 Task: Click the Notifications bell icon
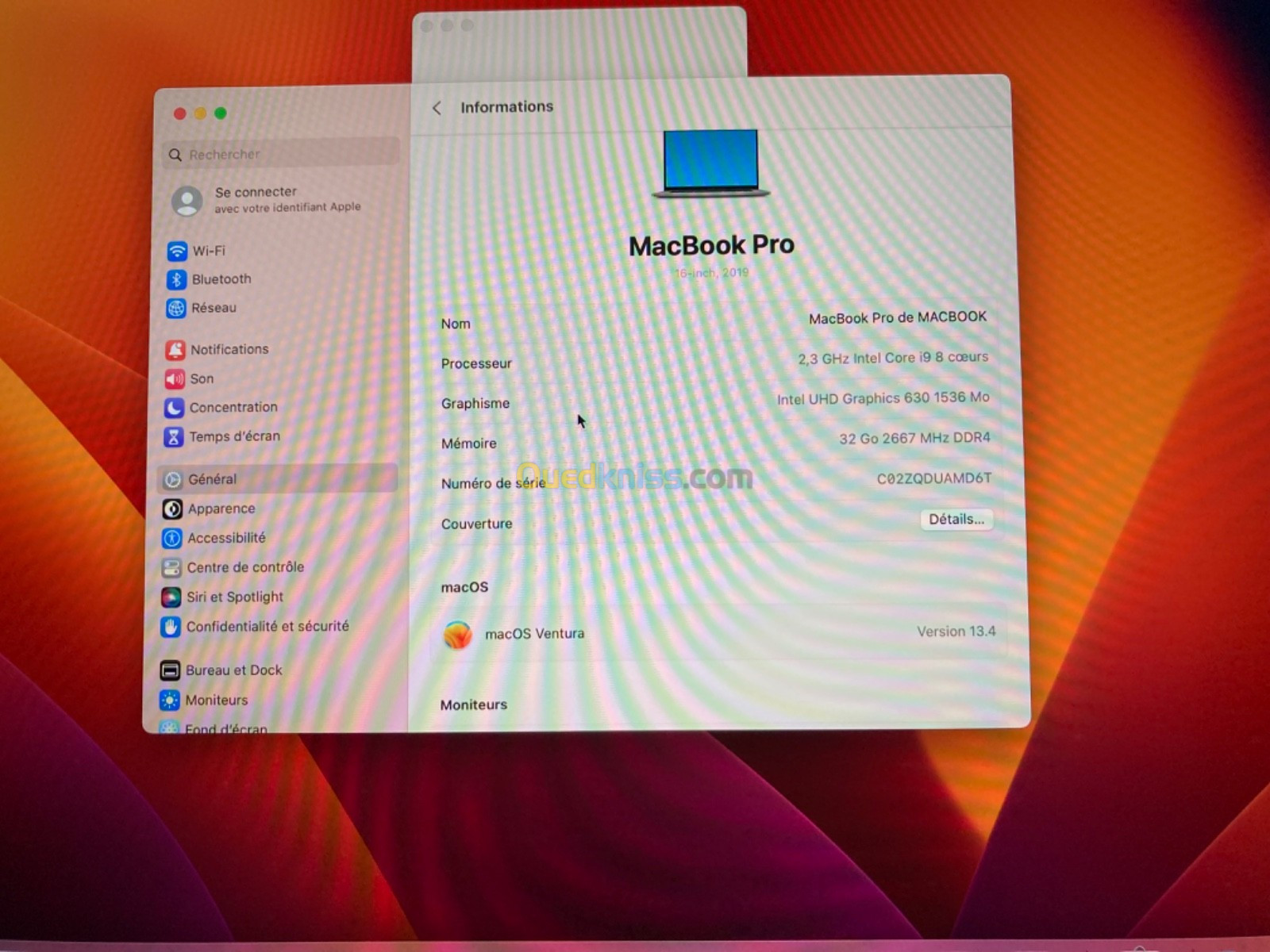coord(175,350)
